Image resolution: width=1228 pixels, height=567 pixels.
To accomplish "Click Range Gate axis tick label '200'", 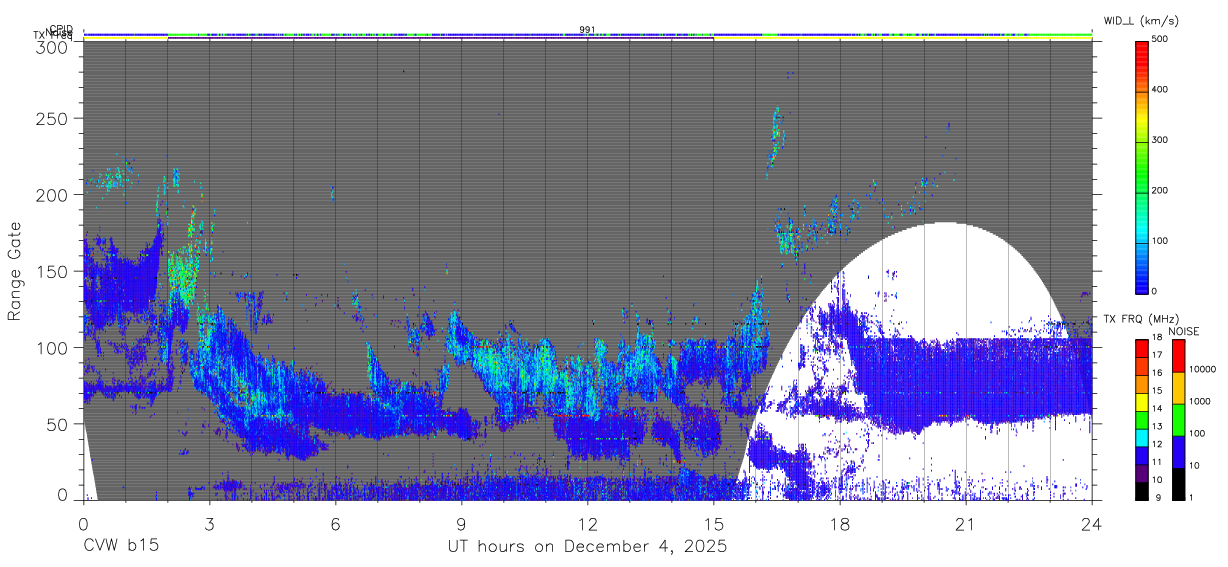I will click(52, 194).
